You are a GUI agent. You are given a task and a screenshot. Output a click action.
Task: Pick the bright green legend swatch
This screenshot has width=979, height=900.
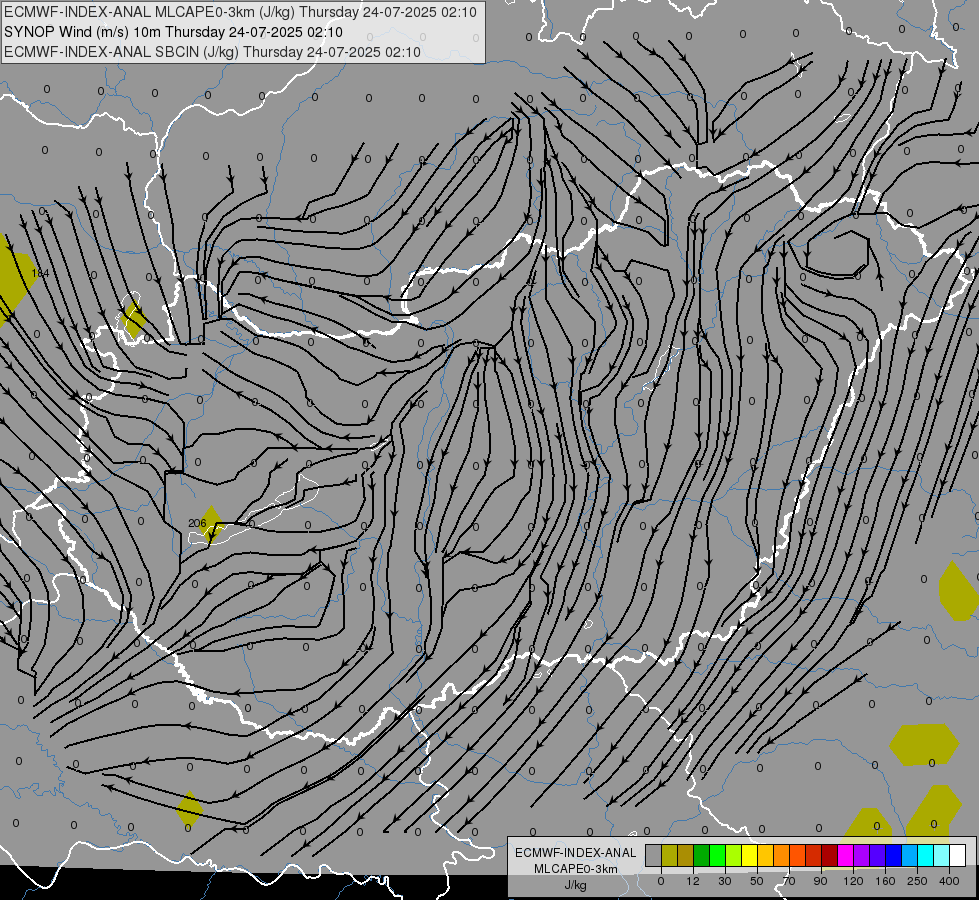pos(717,855)
